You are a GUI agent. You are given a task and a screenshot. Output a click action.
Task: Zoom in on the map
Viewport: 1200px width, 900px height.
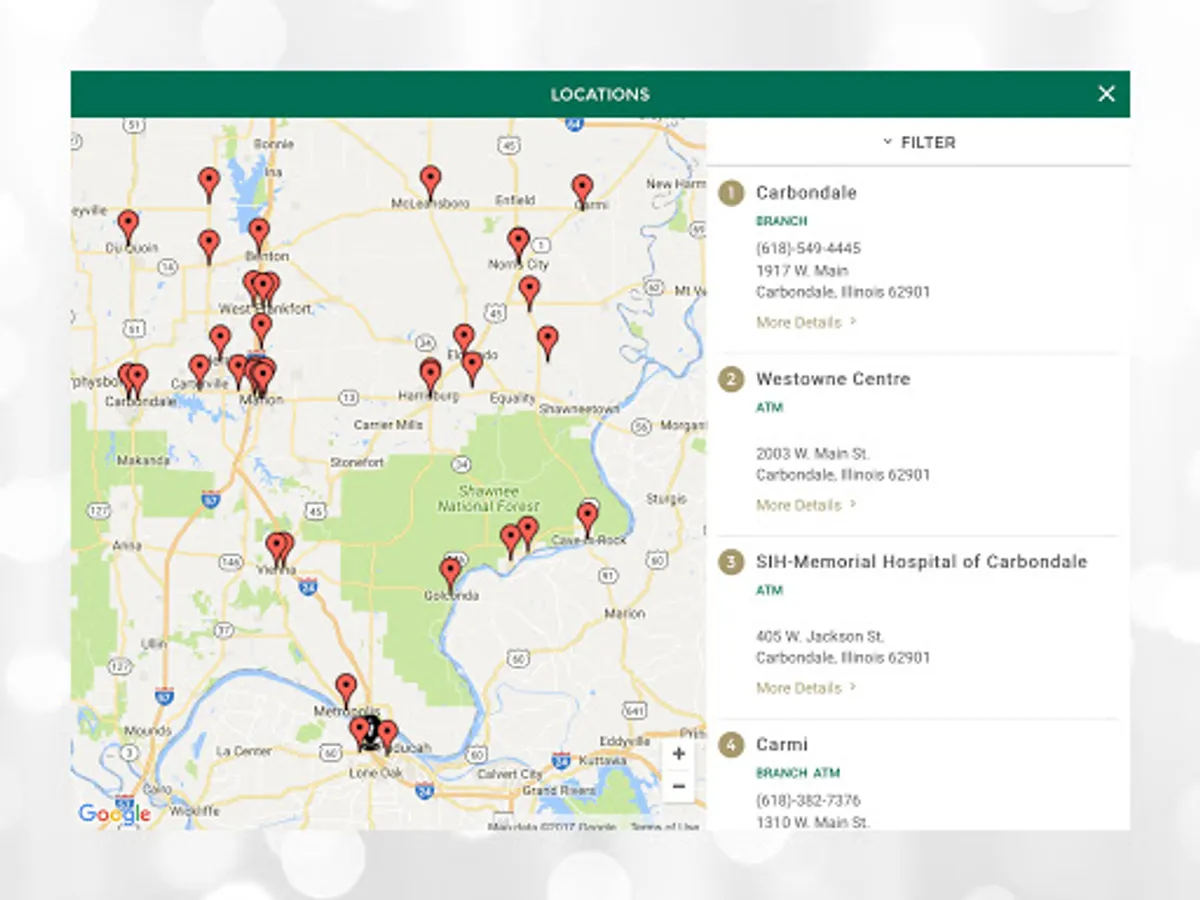[679, 754]
